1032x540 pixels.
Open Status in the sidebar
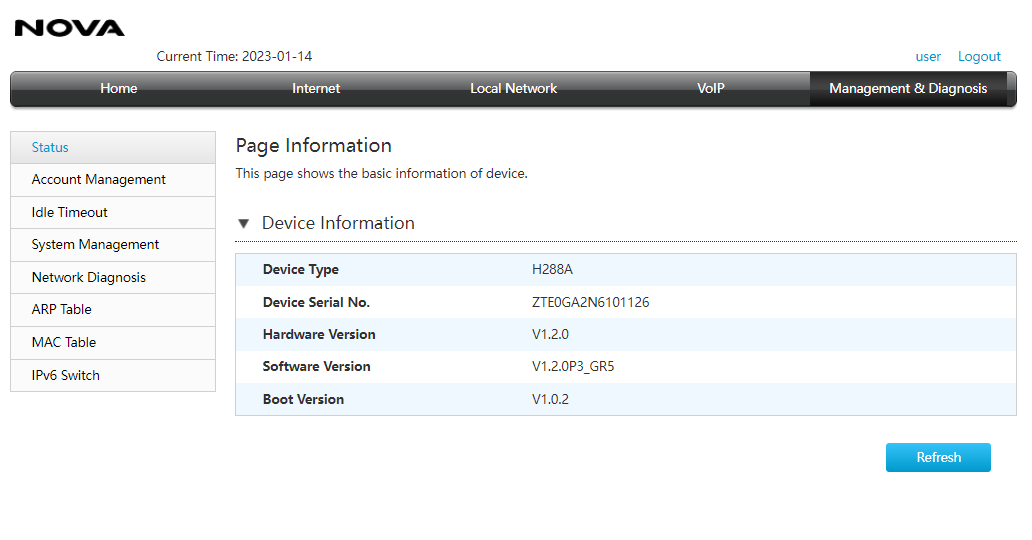[x=113, y=148]
